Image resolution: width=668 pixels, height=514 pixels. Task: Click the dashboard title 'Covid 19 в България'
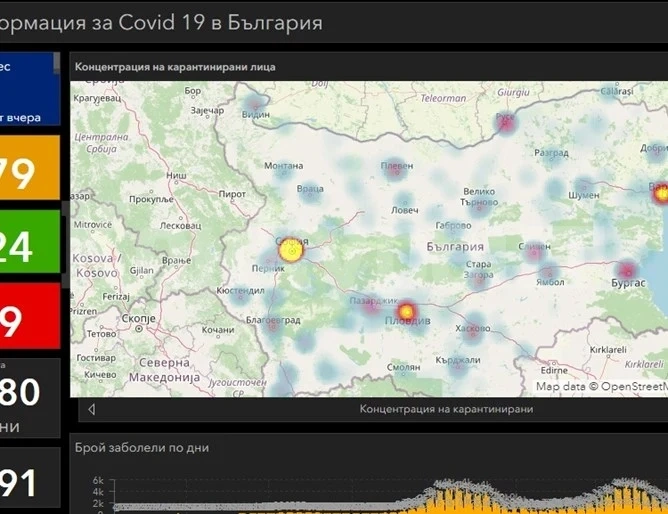pyautogui.click(x=220, y=23)
